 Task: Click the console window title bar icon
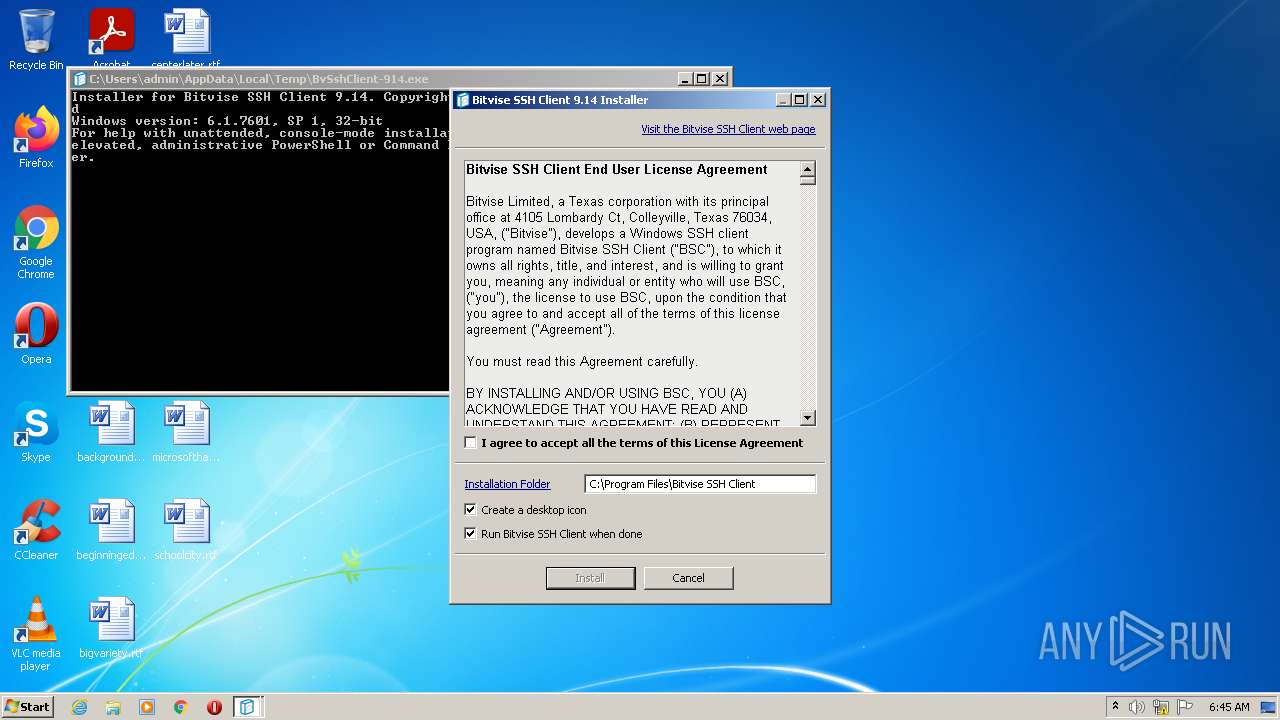click(x=80, y=79)
